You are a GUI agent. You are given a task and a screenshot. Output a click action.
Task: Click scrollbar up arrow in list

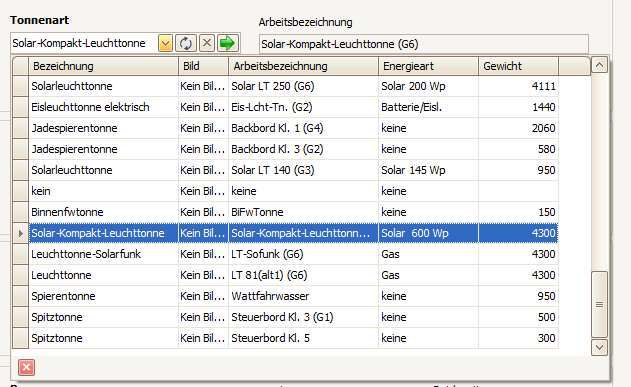[599, 66]
